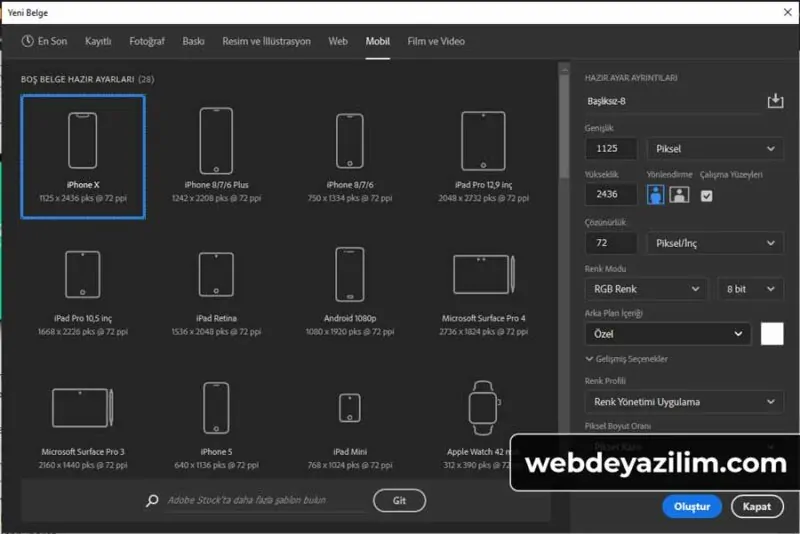Switch to the Fotoğraf tab
The image size is (800, 534).
tap(147, 41)
